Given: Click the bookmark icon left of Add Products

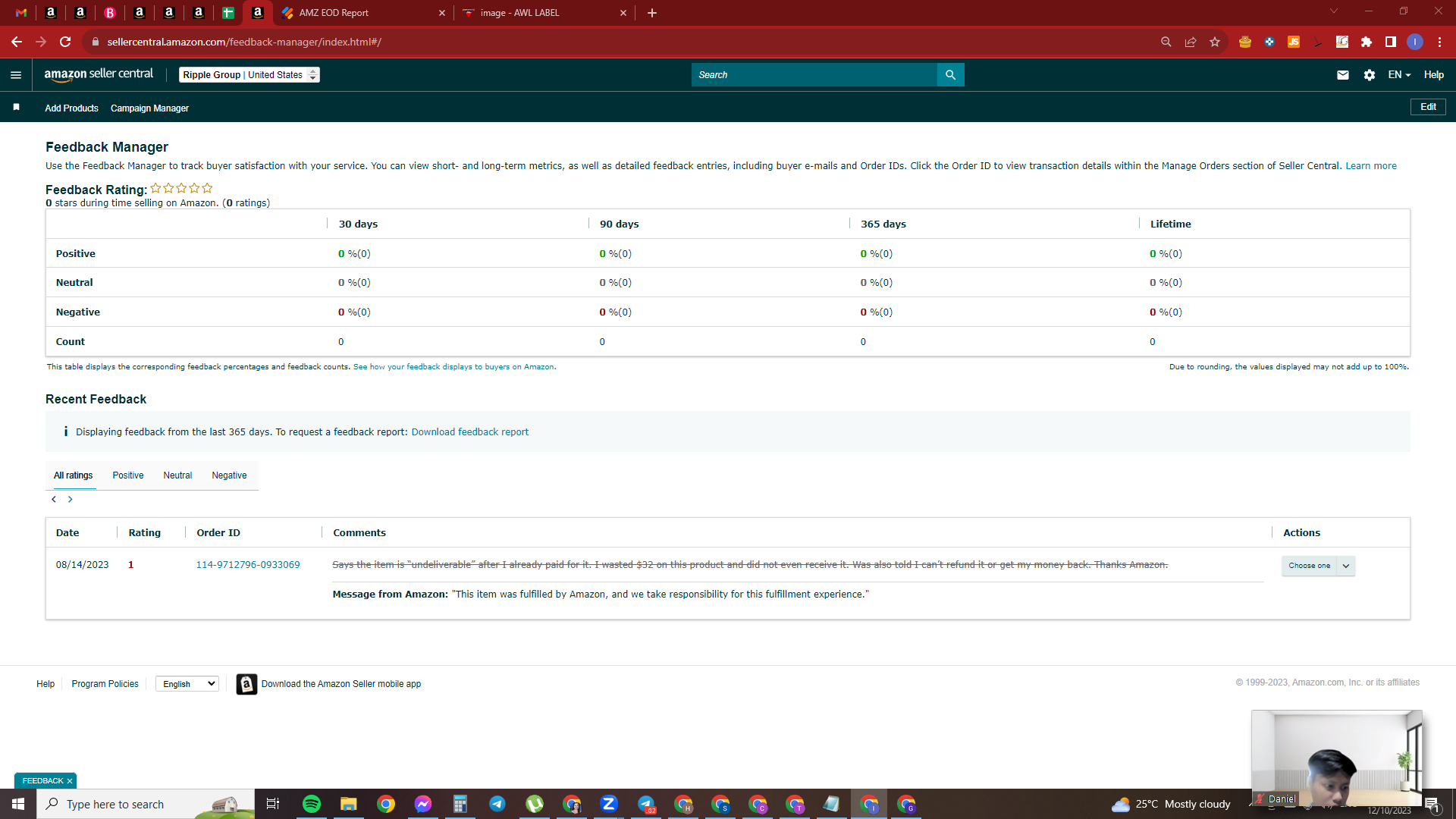Looking at the screenshot, I should (x=16, y=108).
